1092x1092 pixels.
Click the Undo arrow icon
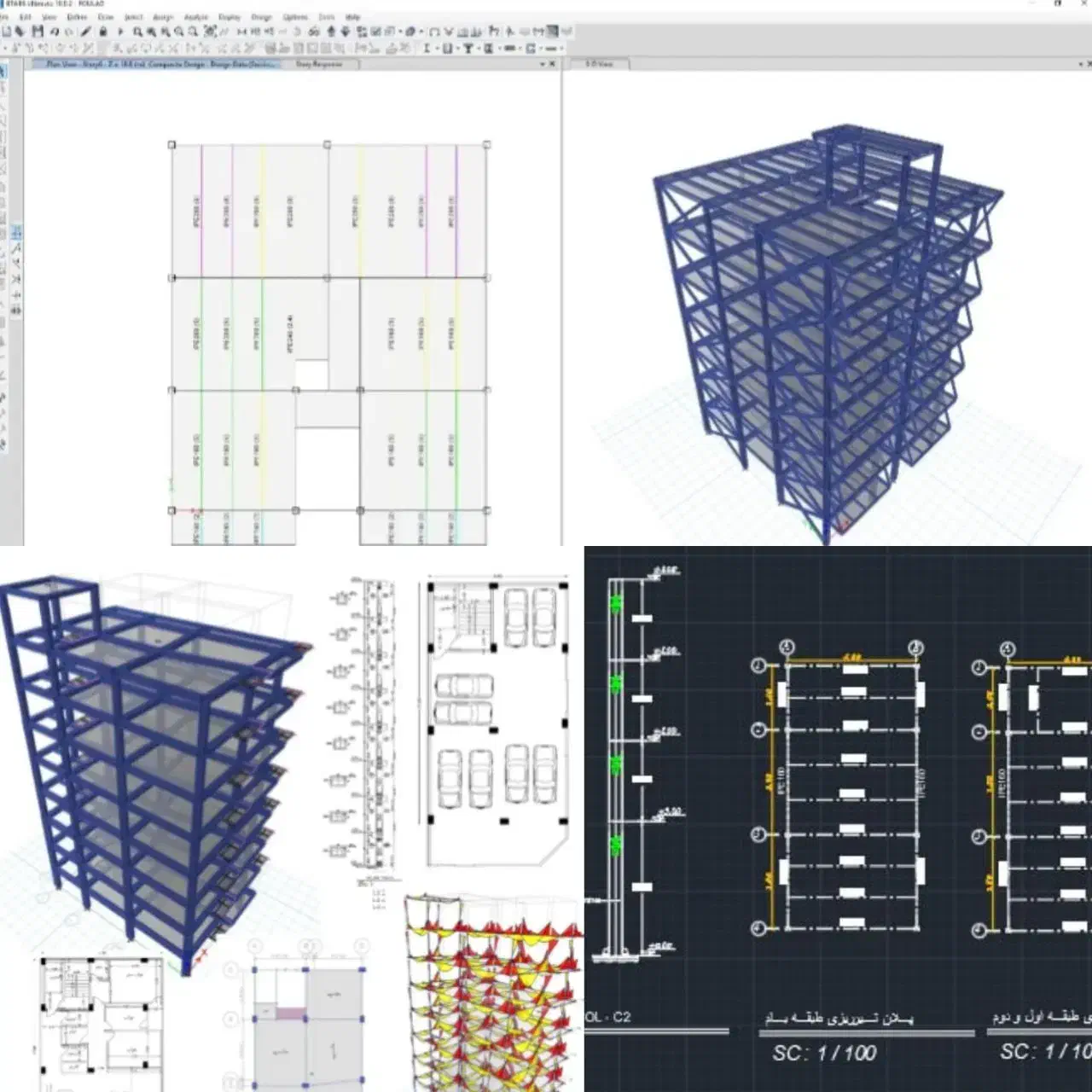click(54, 32)
